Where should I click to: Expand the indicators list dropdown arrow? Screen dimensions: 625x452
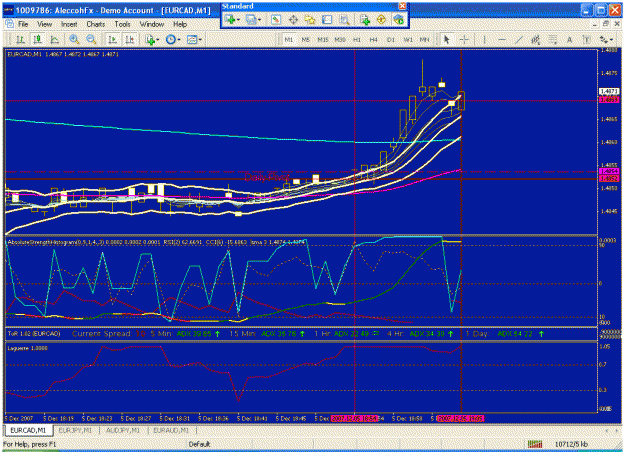coord(158,40)
